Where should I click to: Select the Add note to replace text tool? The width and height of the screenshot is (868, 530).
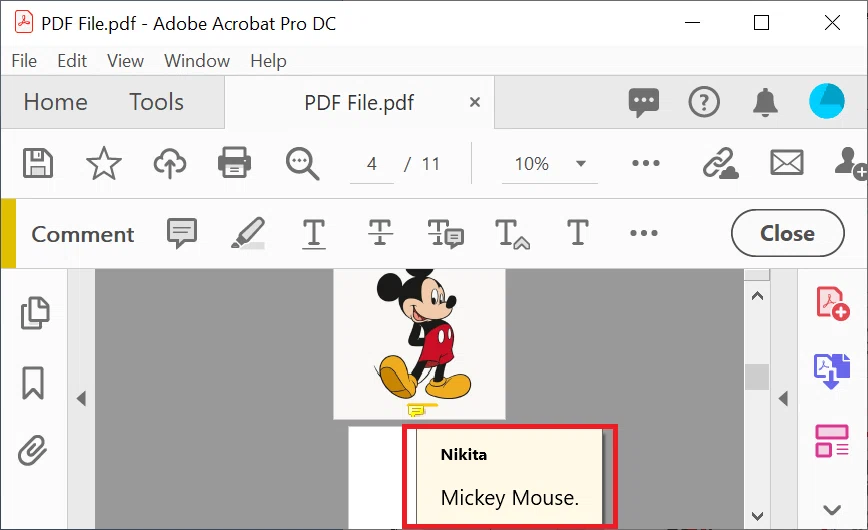tap(446, 233)
